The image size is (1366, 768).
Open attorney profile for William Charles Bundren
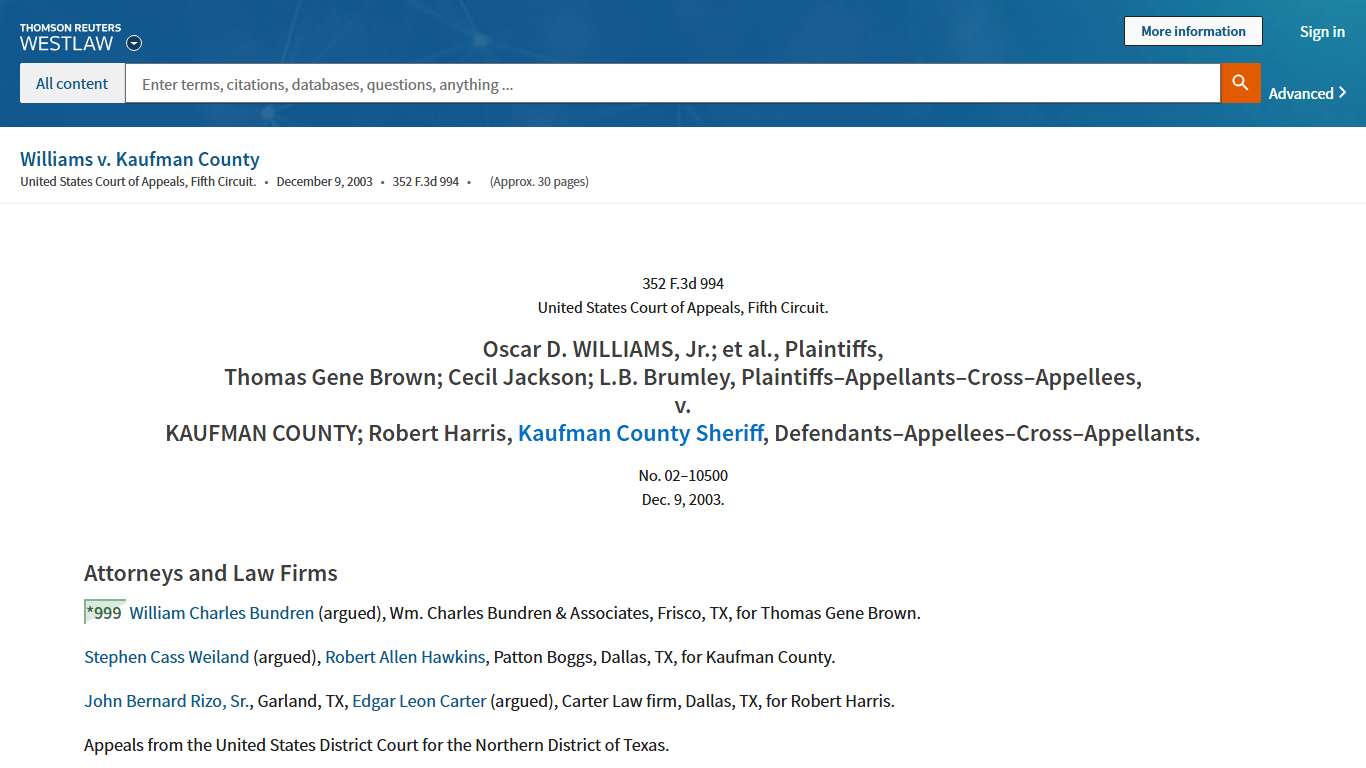click(x=220, y=613)
